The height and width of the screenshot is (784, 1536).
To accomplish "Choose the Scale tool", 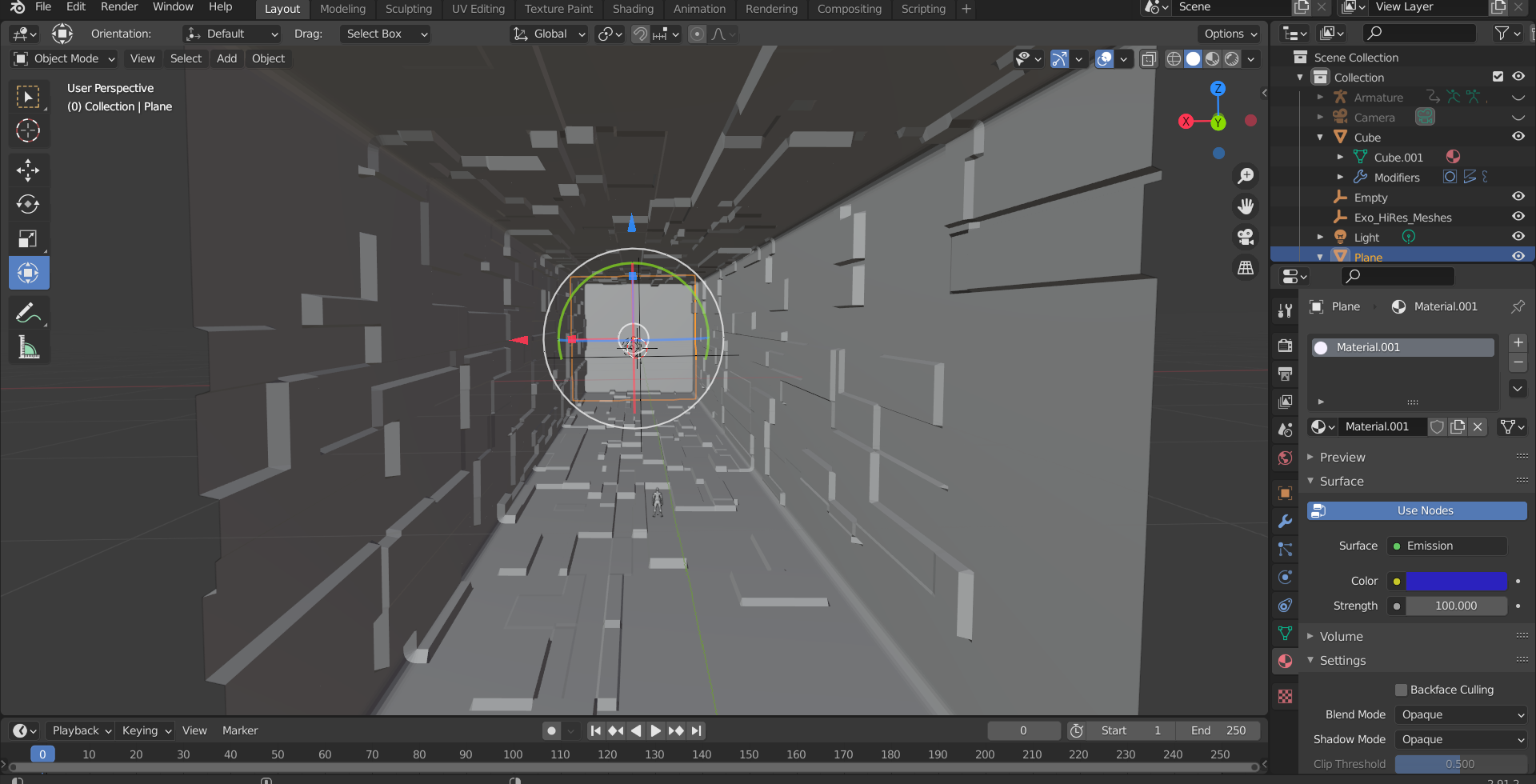I will click(29, 238).
